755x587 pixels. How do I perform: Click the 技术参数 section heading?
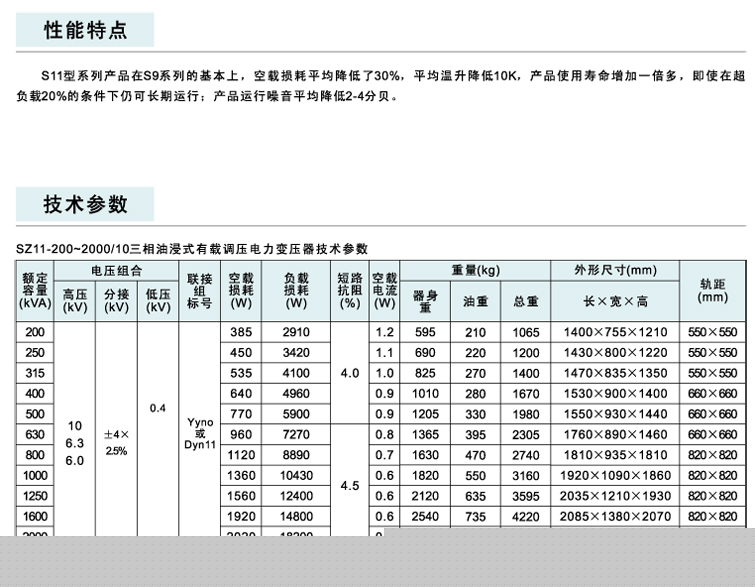click(86, 204)
